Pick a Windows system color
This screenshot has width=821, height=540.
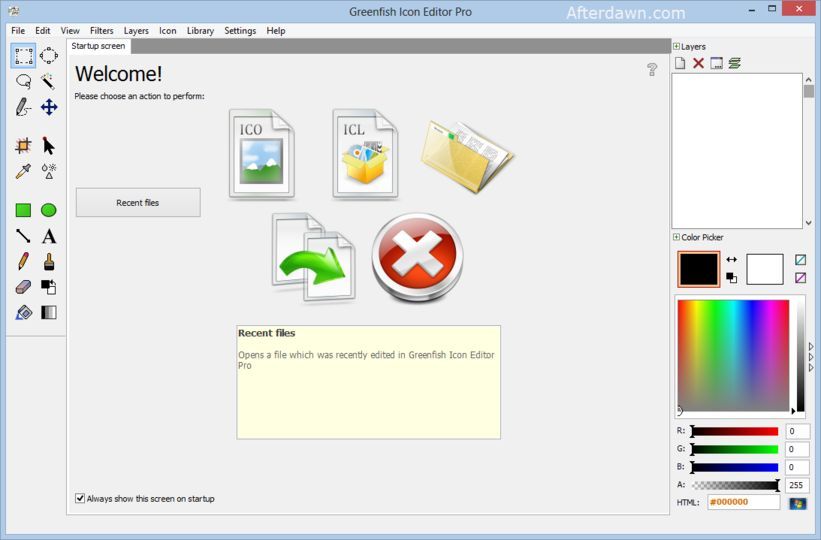pos(798,503)
